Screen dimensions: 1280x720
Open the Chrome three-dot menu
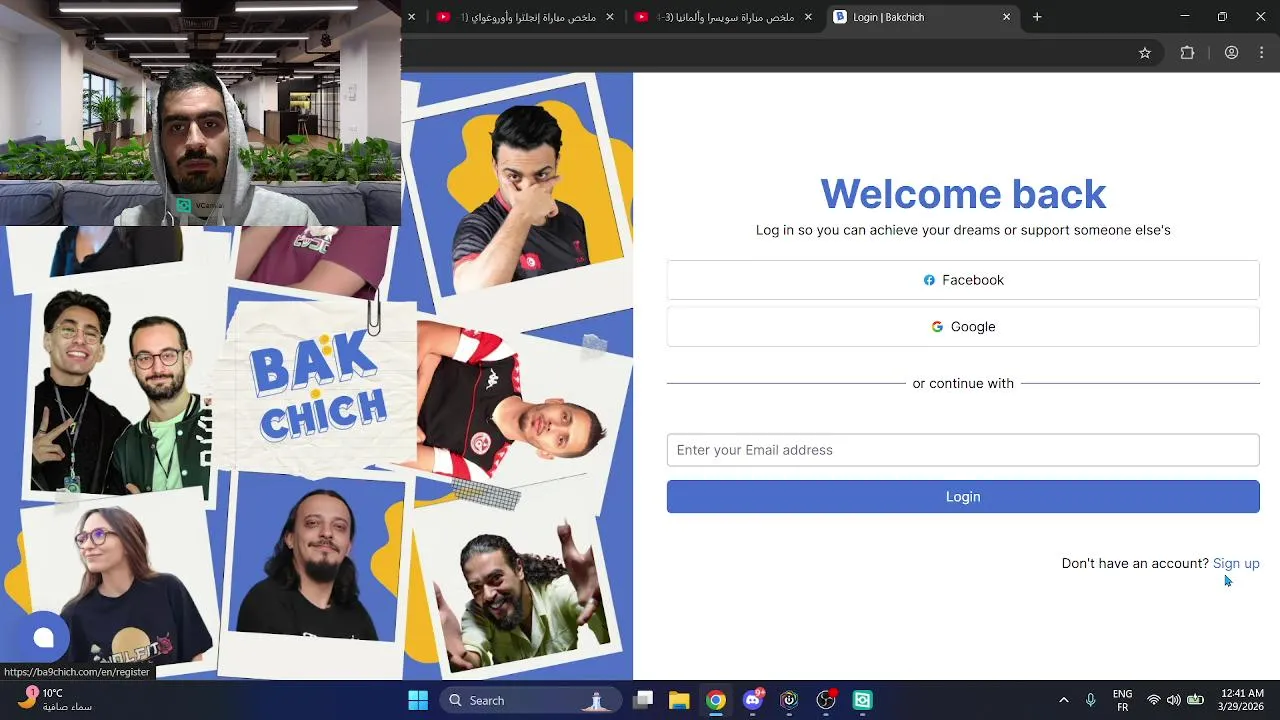(1263, 53)
